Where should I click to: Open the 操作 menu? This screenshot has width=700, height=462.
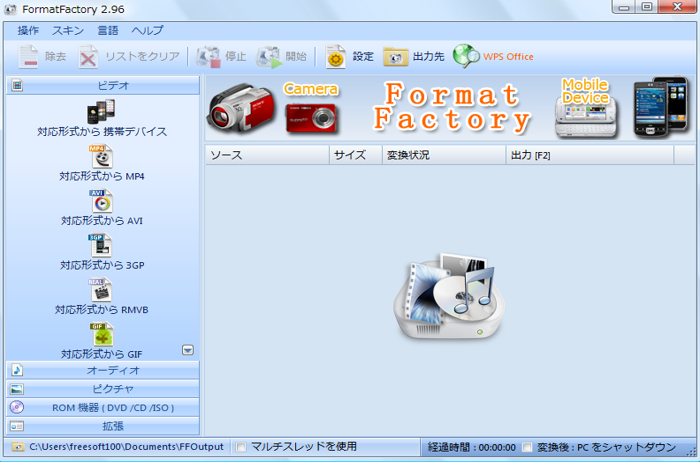pyautogui.click(x=28, y=30)
